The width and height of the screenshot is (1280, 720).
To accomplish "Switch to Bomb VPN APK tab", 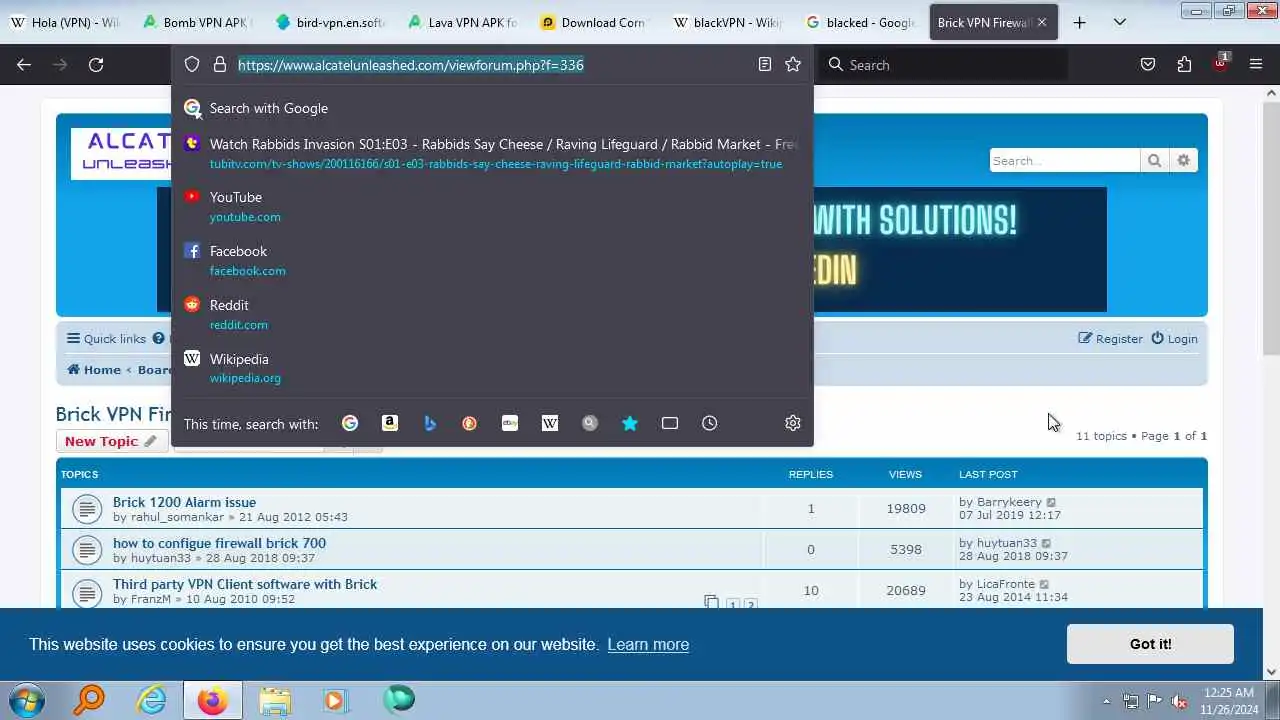I will (197, 22).
